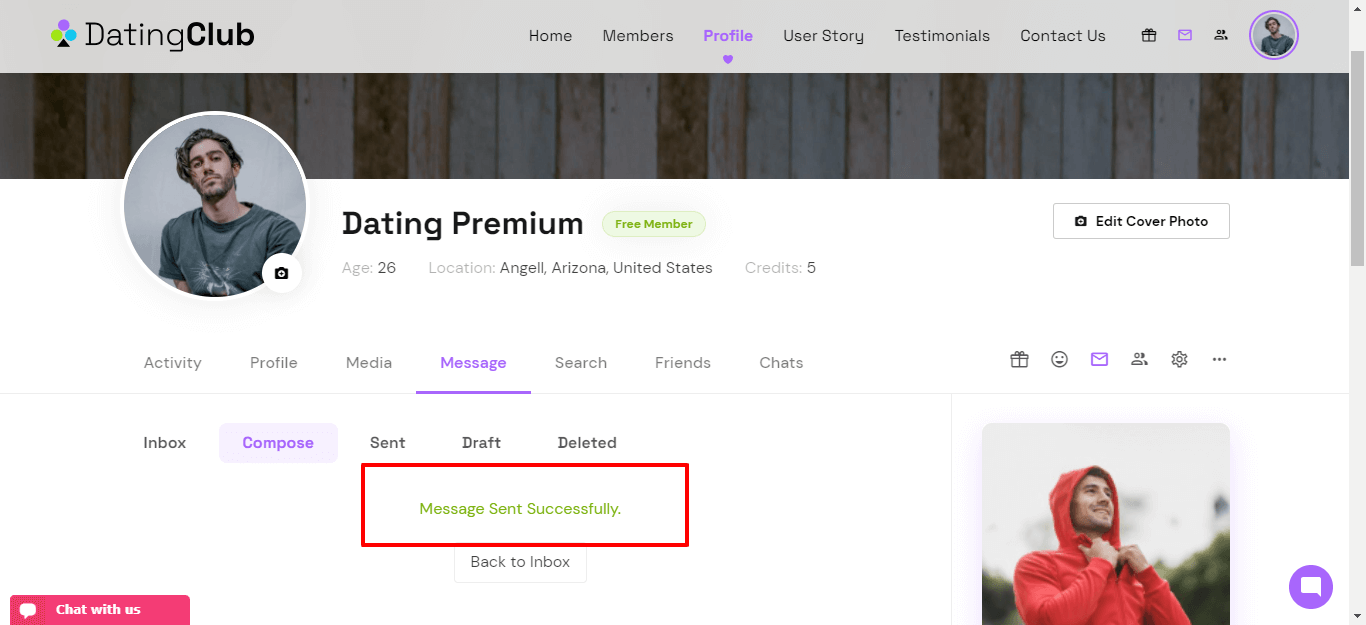Click the envelope icon in profile toolbar

tap(1099, 359)
